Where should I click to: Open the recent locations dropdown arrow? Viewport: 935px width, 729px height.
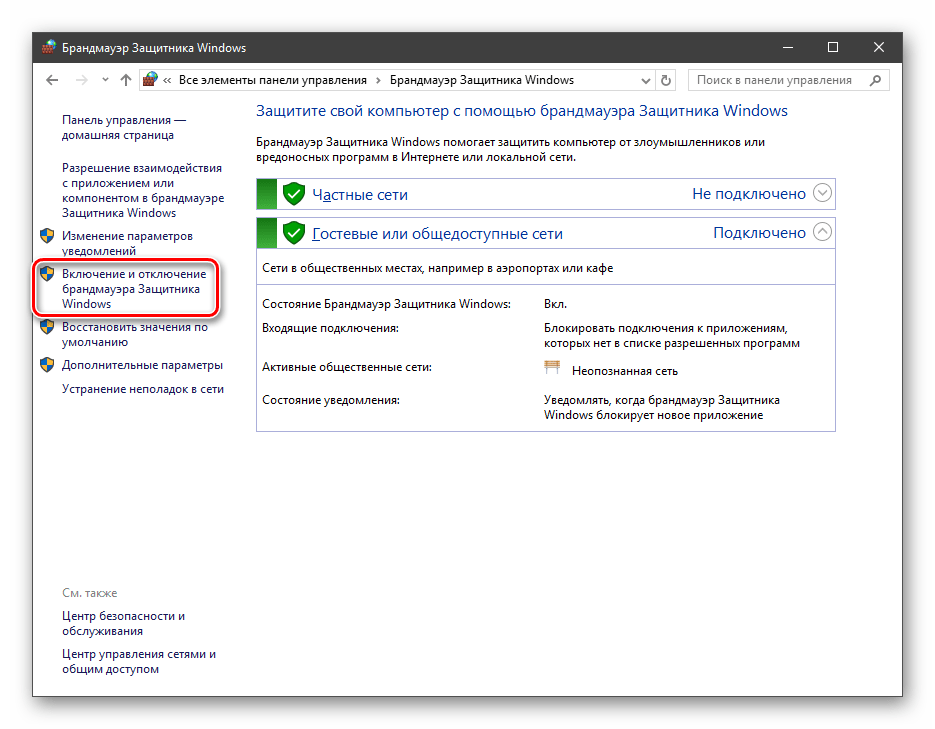coord(104,80)
